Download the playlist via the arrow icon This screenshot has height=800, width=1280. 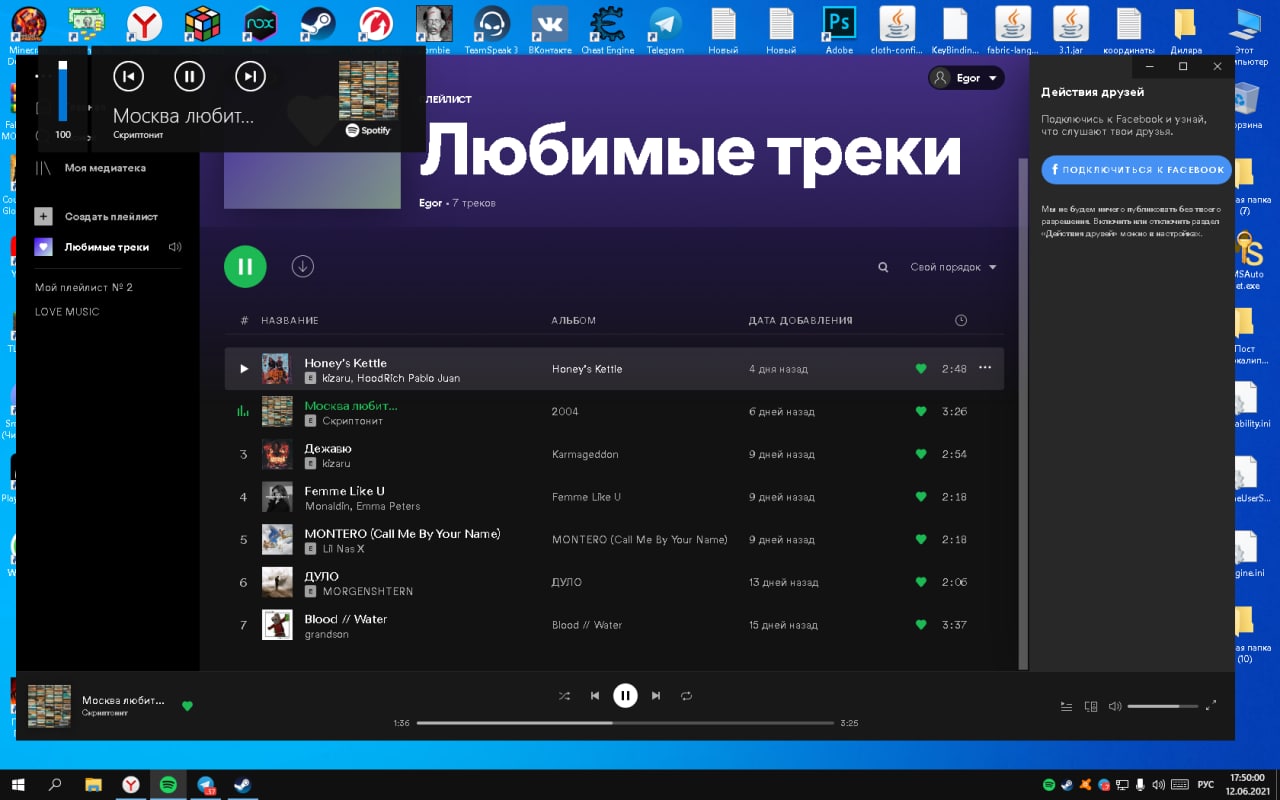(x=303, y=266)
